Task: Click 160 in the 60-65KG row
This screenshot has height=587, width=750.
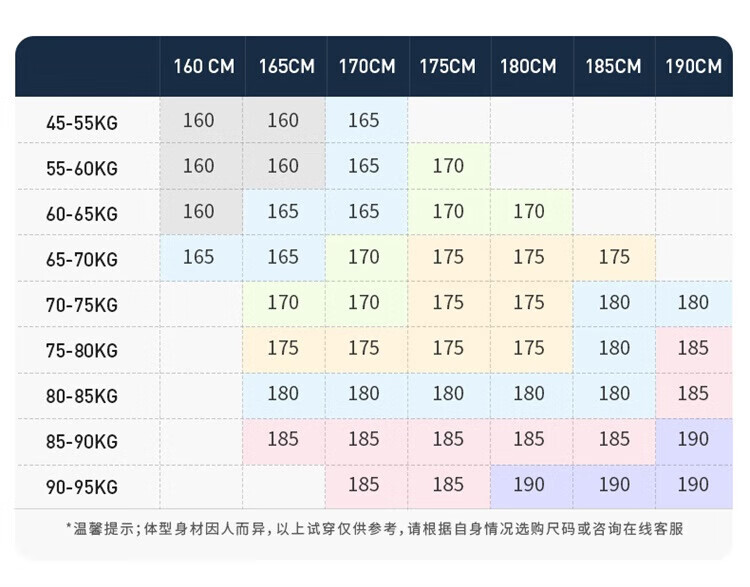Action: pyautogui.click(x=199, y=211)
